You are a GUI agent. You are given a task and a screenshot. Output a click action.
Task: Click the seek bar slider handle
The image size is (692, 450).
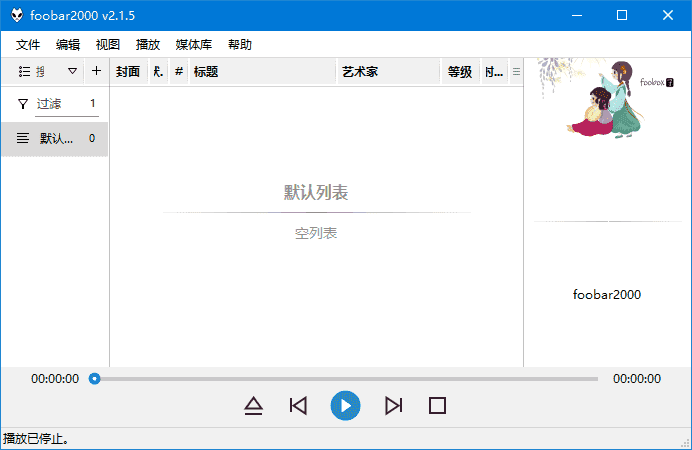tap(94, 379)
